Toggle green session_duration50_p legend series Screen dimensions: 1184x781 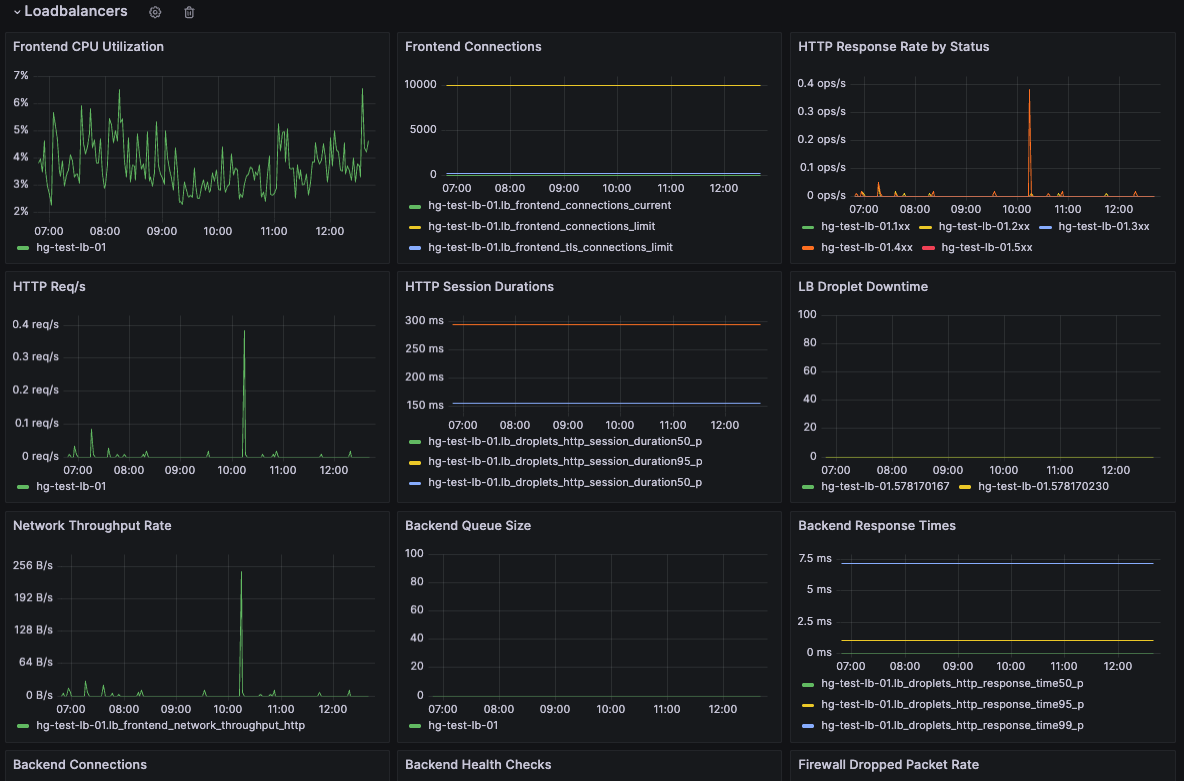click(x=565, y=441)
